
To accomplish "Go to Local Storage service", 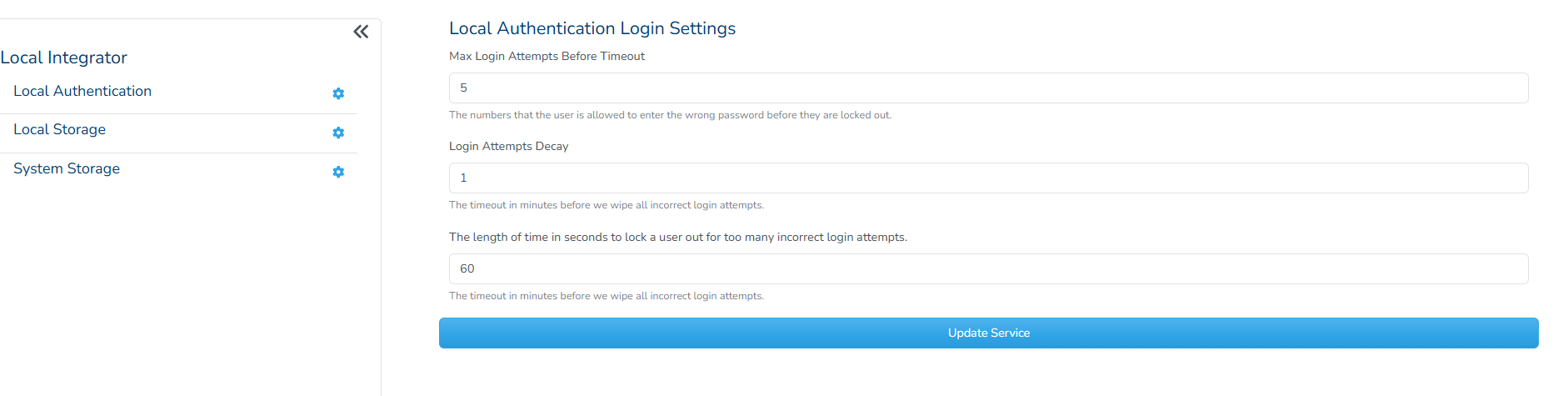I will tap(60, 130).
